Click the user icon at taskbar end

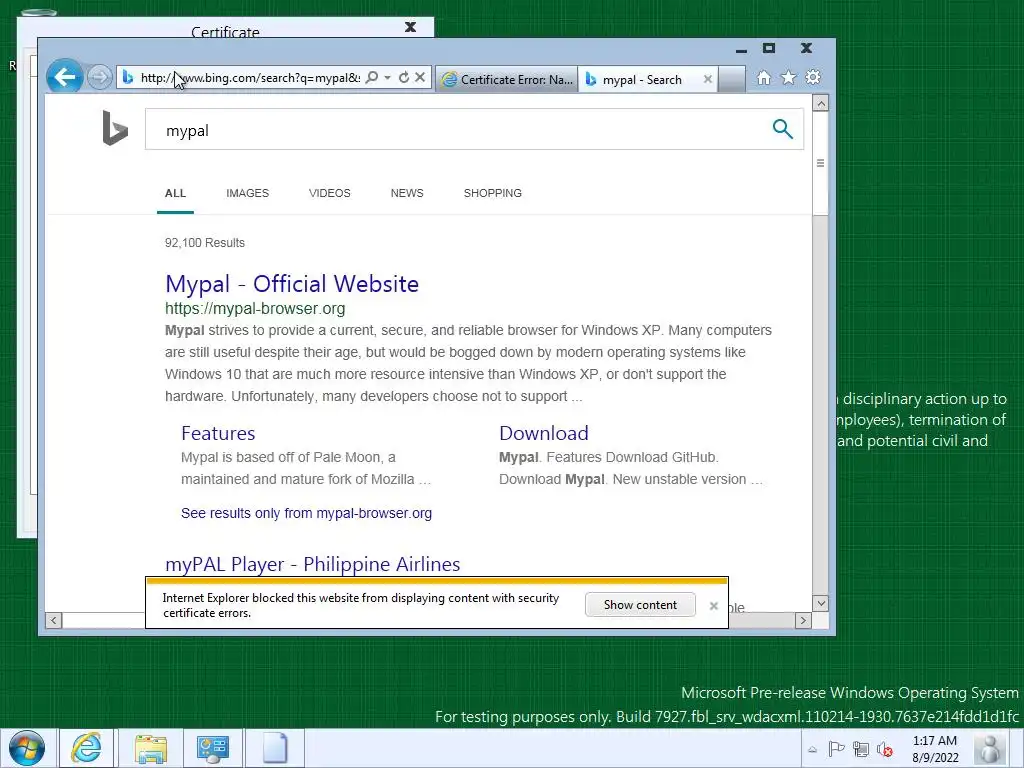point(990,748)
